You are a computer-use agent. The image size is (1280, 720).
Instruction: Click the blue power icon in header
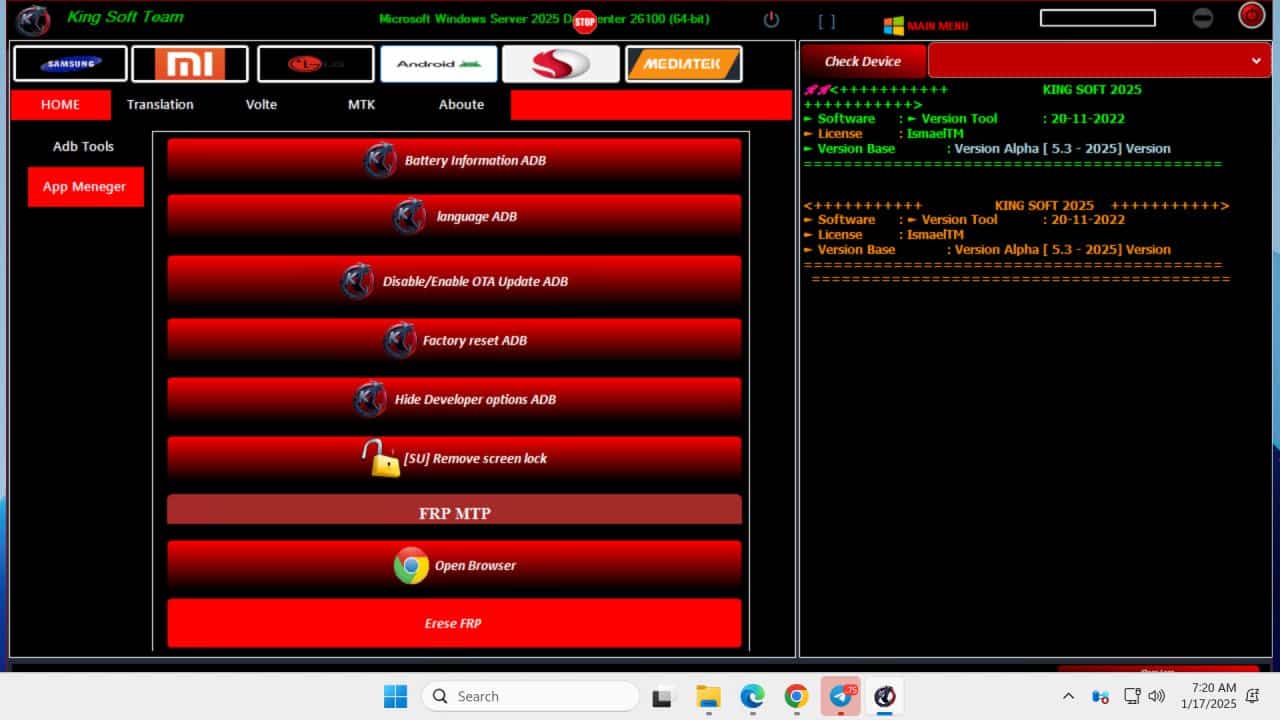[771, 19]
